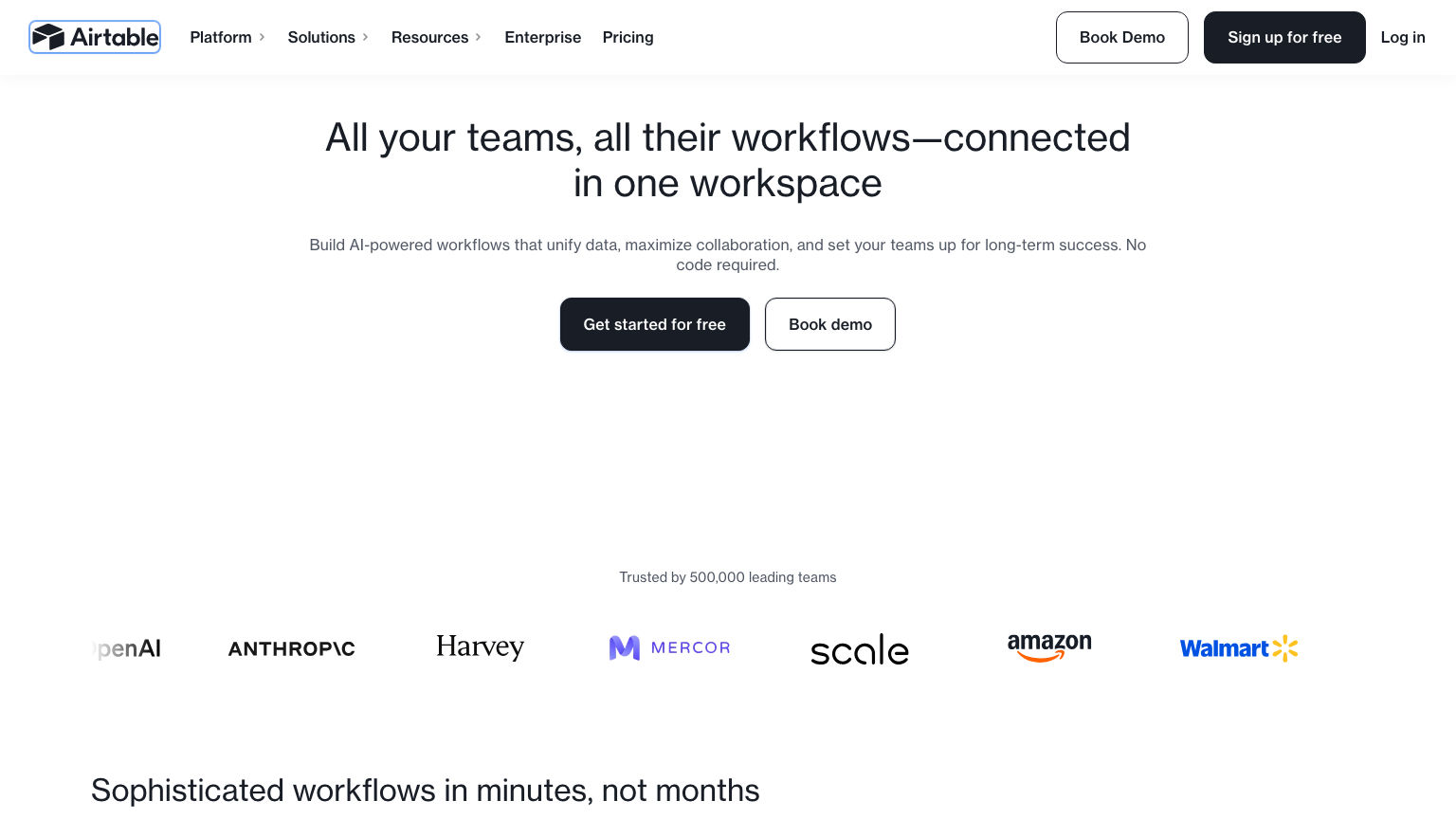The height and width of the screenshot is (819, 1456).
Task: Click the Sign up for free button
Action: pos(1284,37)
